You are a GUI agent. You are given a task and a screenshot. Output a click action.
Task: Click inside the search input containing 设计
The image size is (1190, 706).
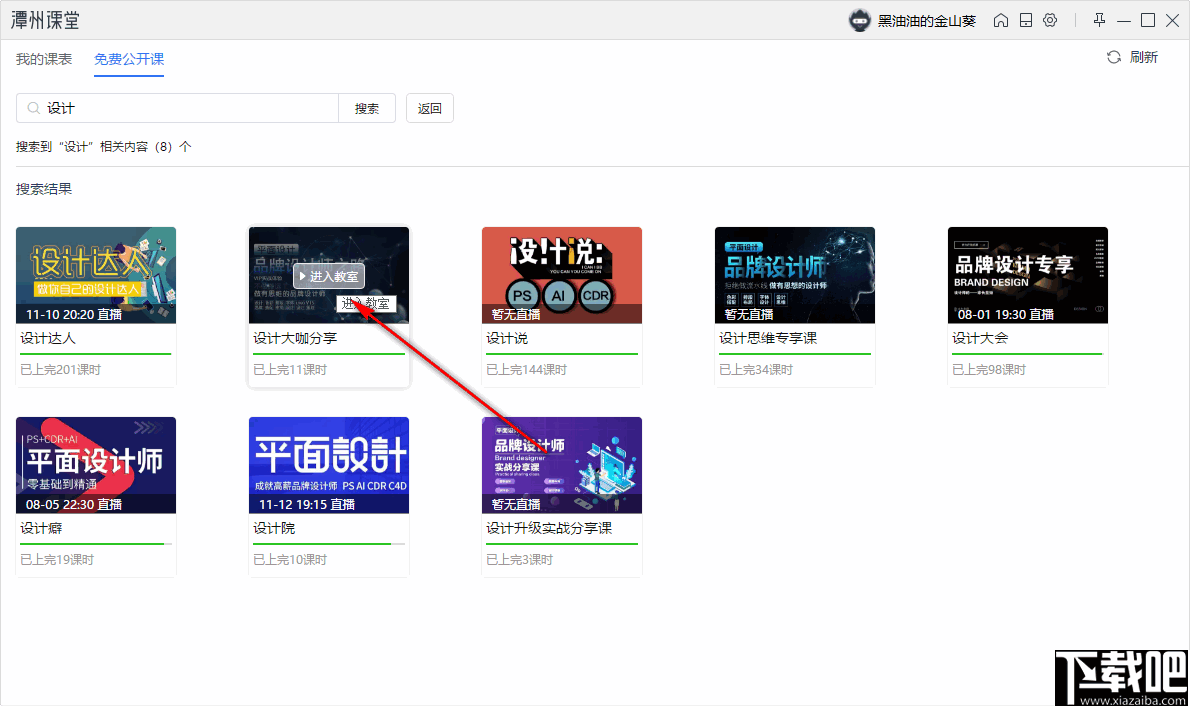(x=180, y=107)
